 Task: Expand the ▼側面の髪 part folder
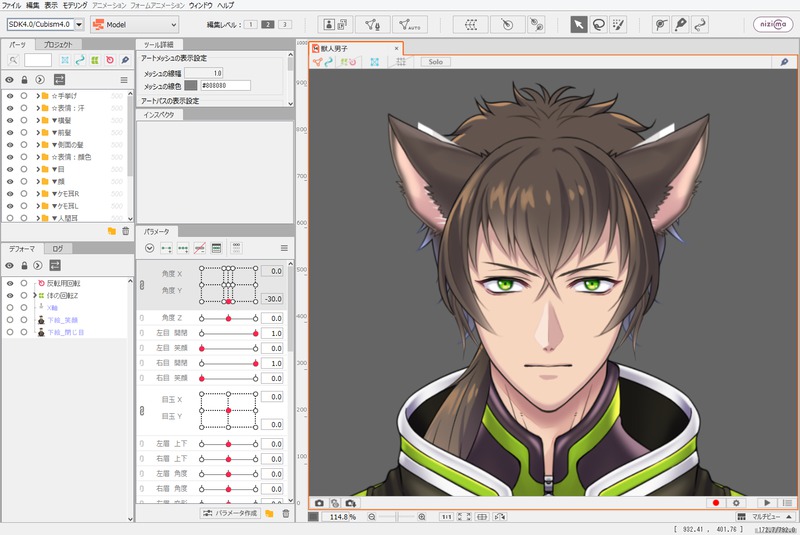tap(38, 145)
